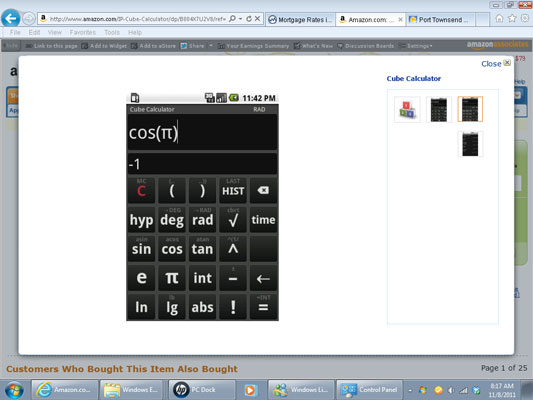Click the abs key
This screenshot has width=533, height=400.
203,307
